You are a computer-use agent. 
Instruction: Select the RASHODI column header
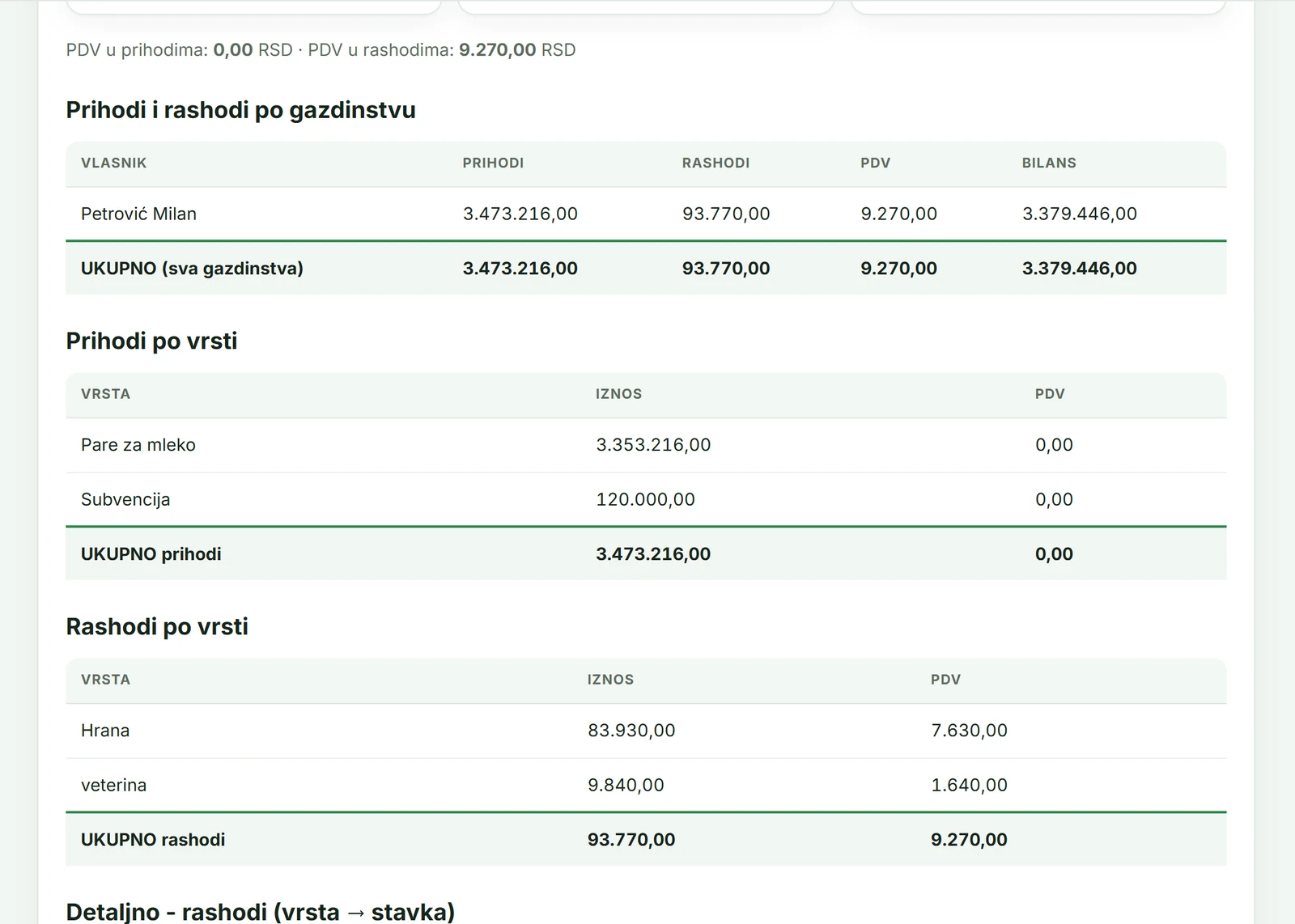(x=715, y=163)
